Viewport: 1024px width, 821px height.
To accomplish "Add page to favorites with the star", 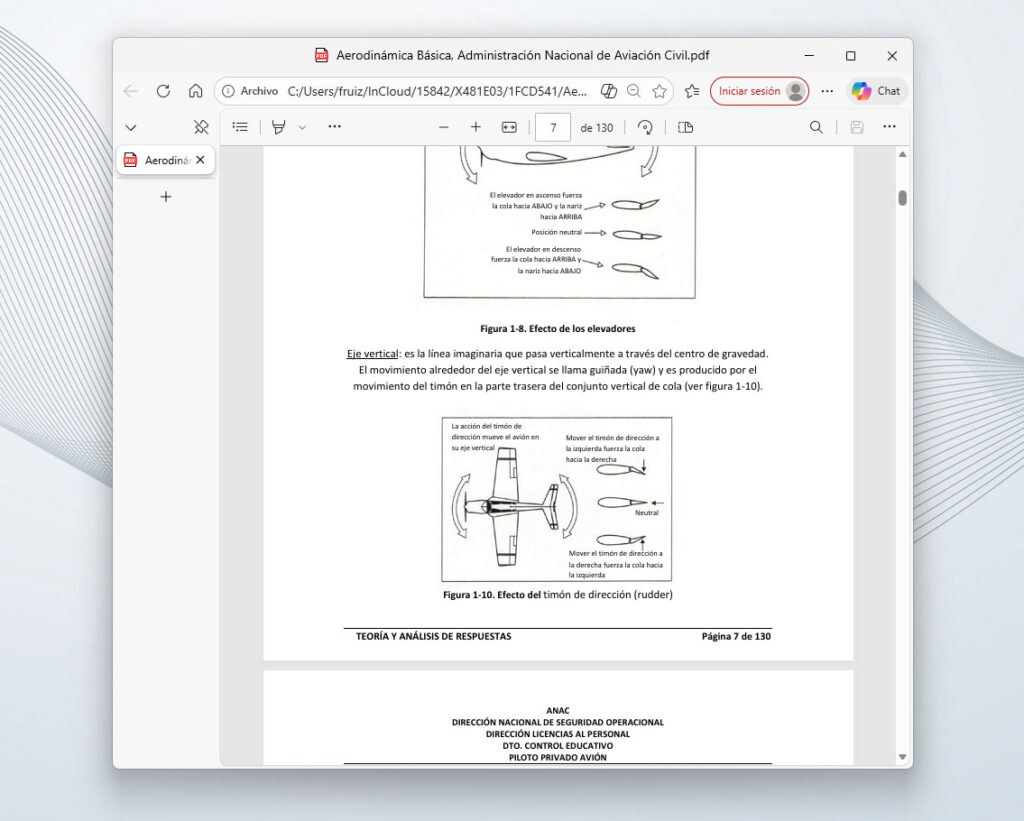I will [659, 91].
